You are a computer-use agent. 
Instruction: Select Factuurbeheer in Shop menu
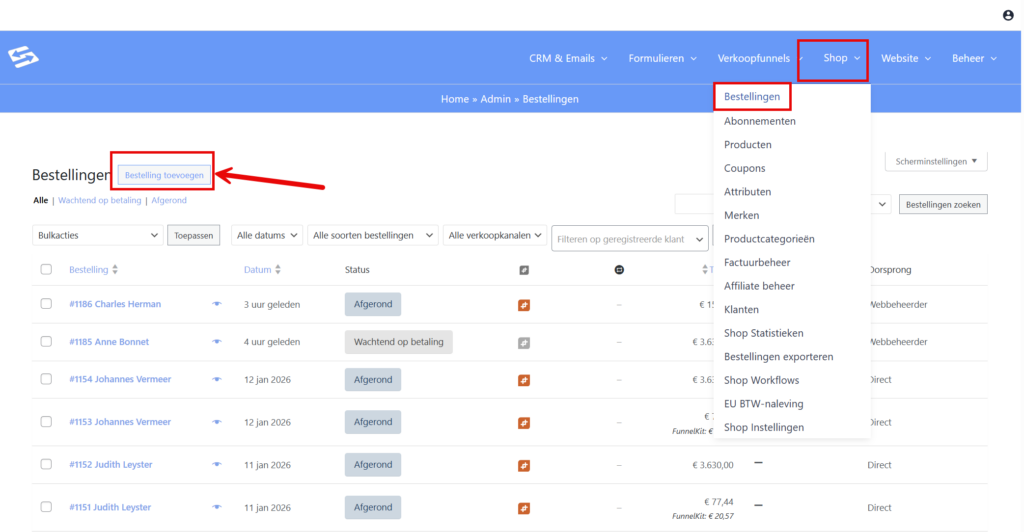(757, 263)
